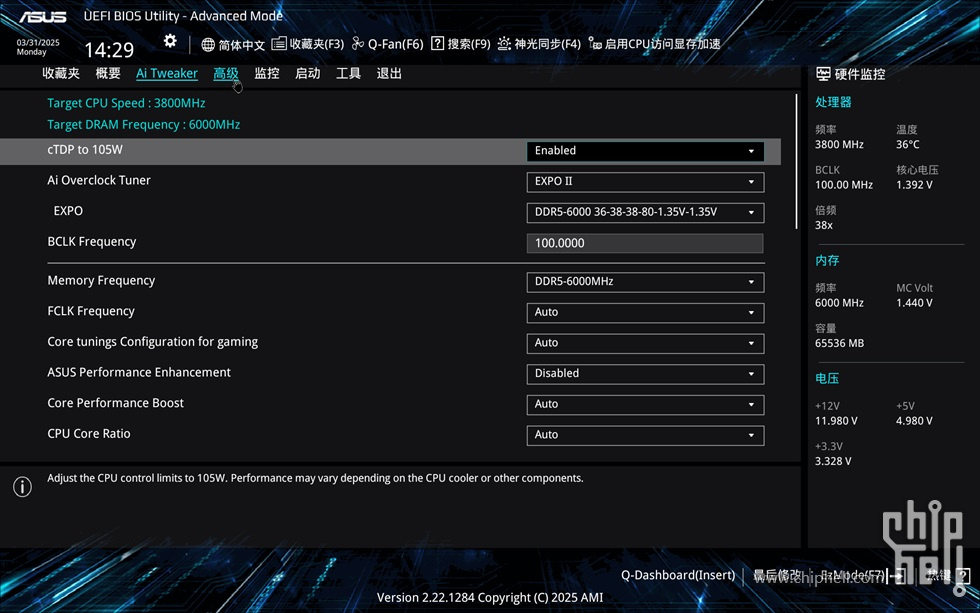
Task: Click the question-mark search icon for 搜索(F9)
Action: (x=438, y=43)
